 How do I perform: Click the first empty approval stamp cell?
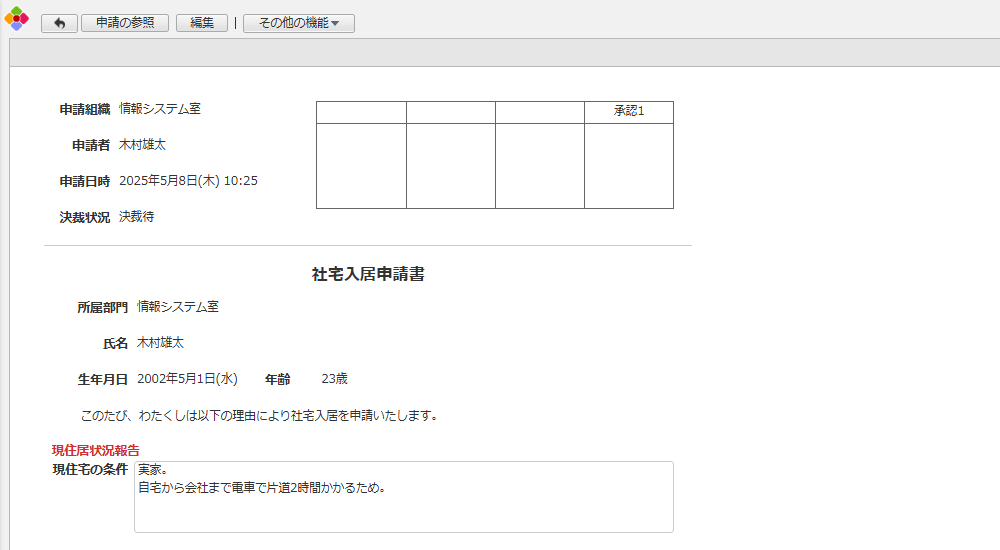361,166
